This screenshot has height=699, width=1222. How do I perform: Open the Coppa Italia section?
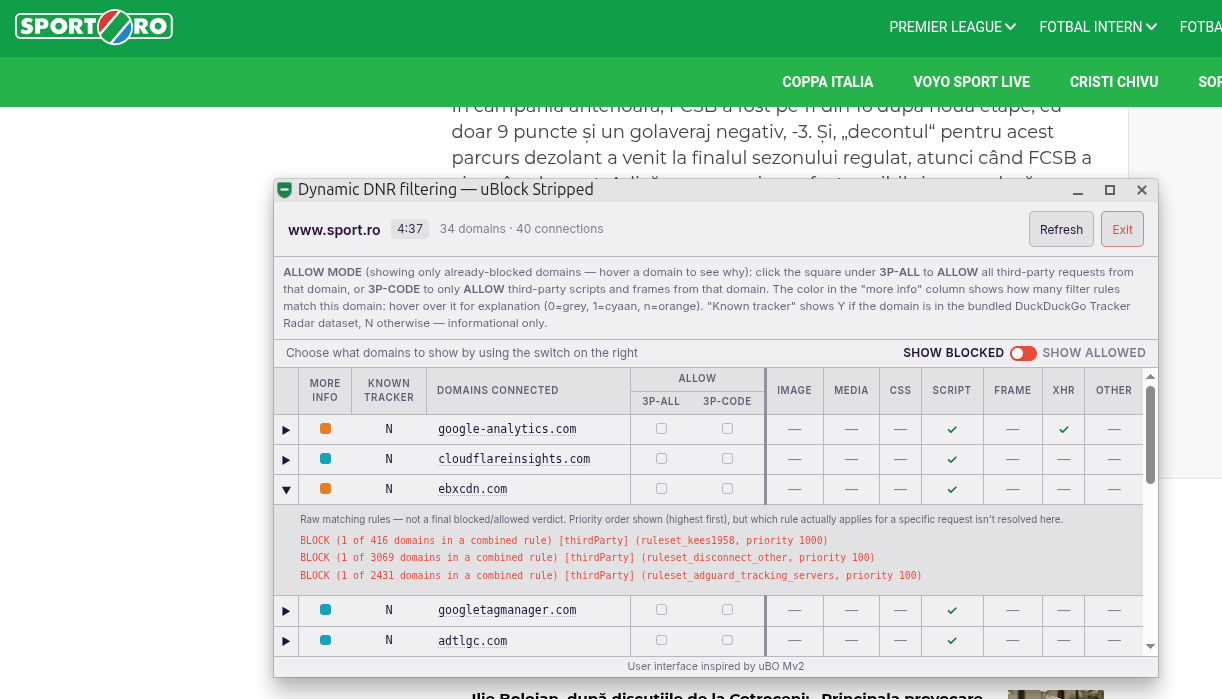pos(828,82)
